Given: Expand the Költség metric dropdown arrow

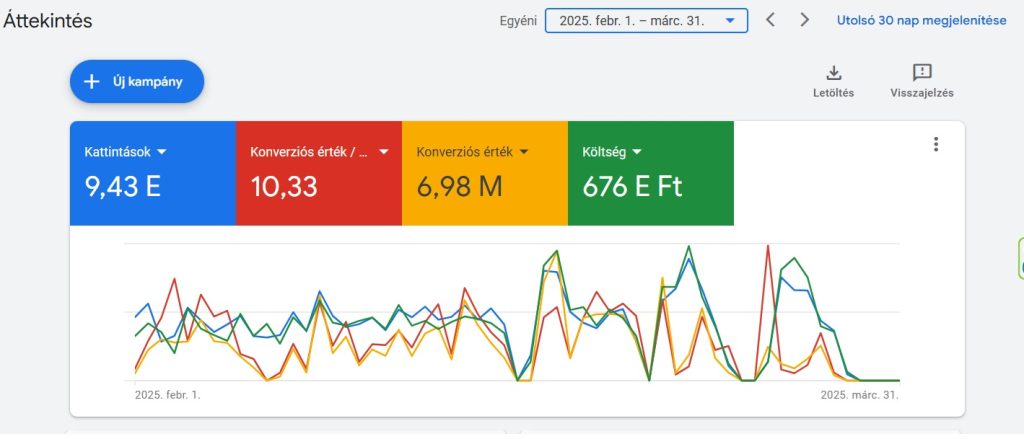Looking at the screenshot, I should coord(636,152).
